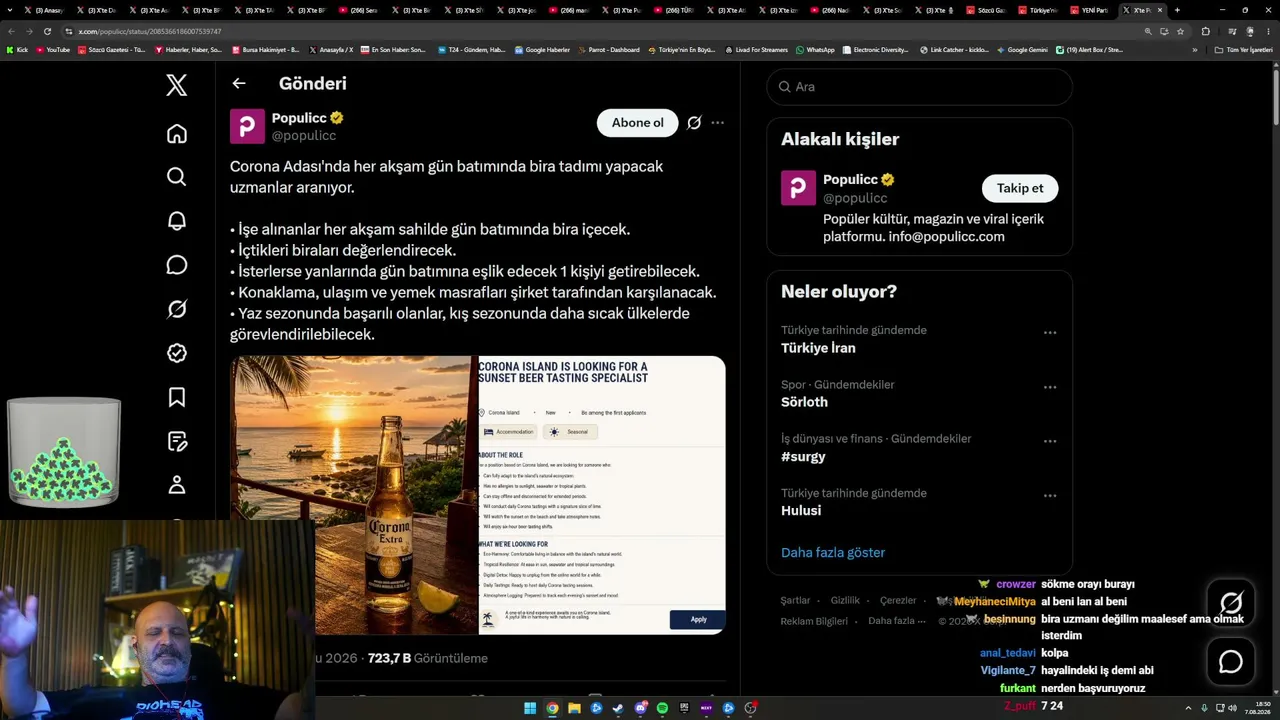Open File Explorer from the taskbar
The image size is (1280, 720).
(574, 708)
